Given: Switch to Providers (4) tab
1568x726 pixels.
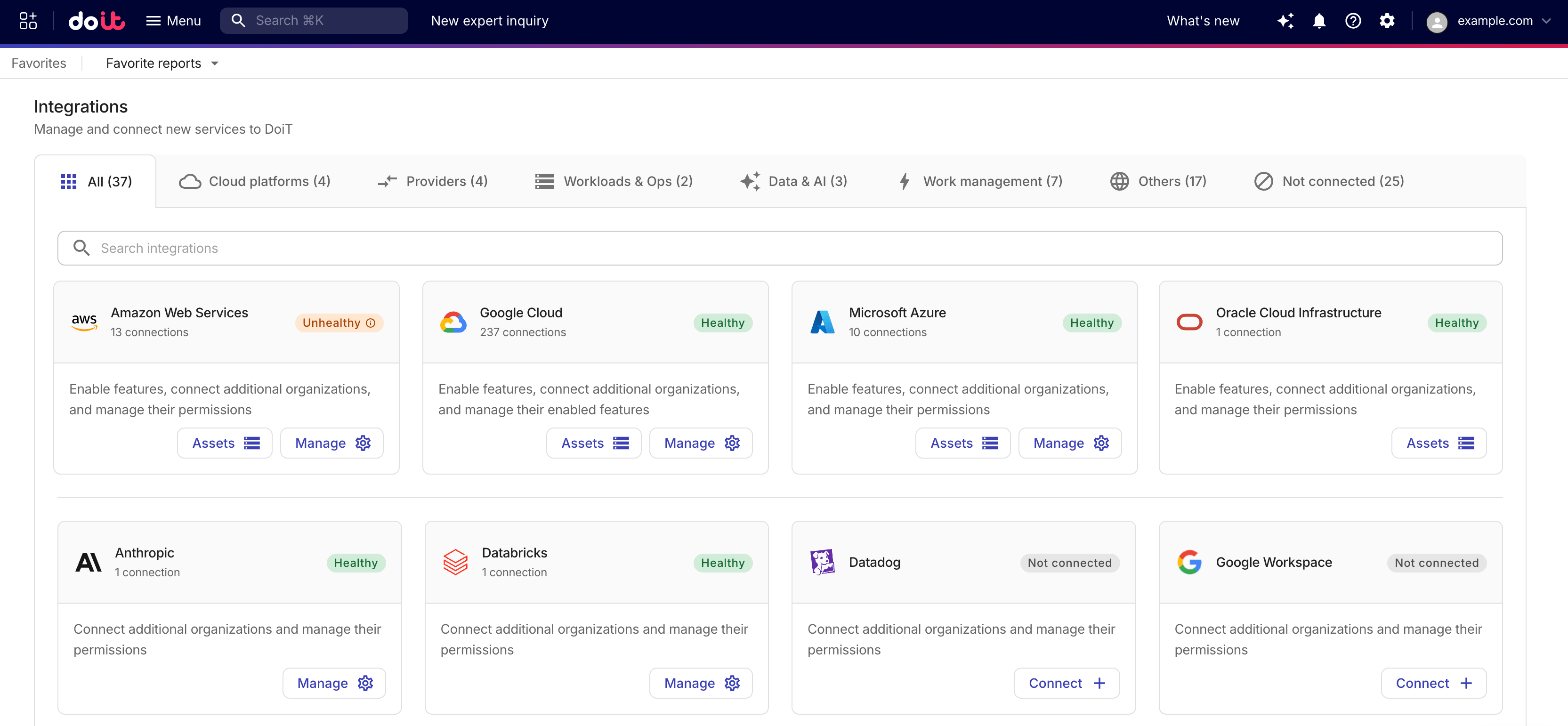Looking at the screenshot, I should click(x=433, y=181).
